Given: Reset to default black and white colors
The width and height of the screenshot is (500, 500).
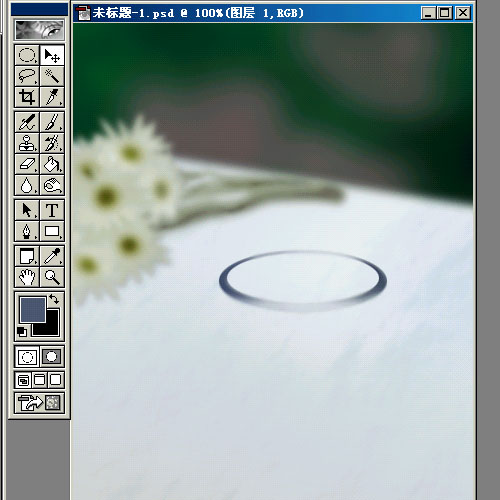Looking at the screenshot, I should [22, 332].
